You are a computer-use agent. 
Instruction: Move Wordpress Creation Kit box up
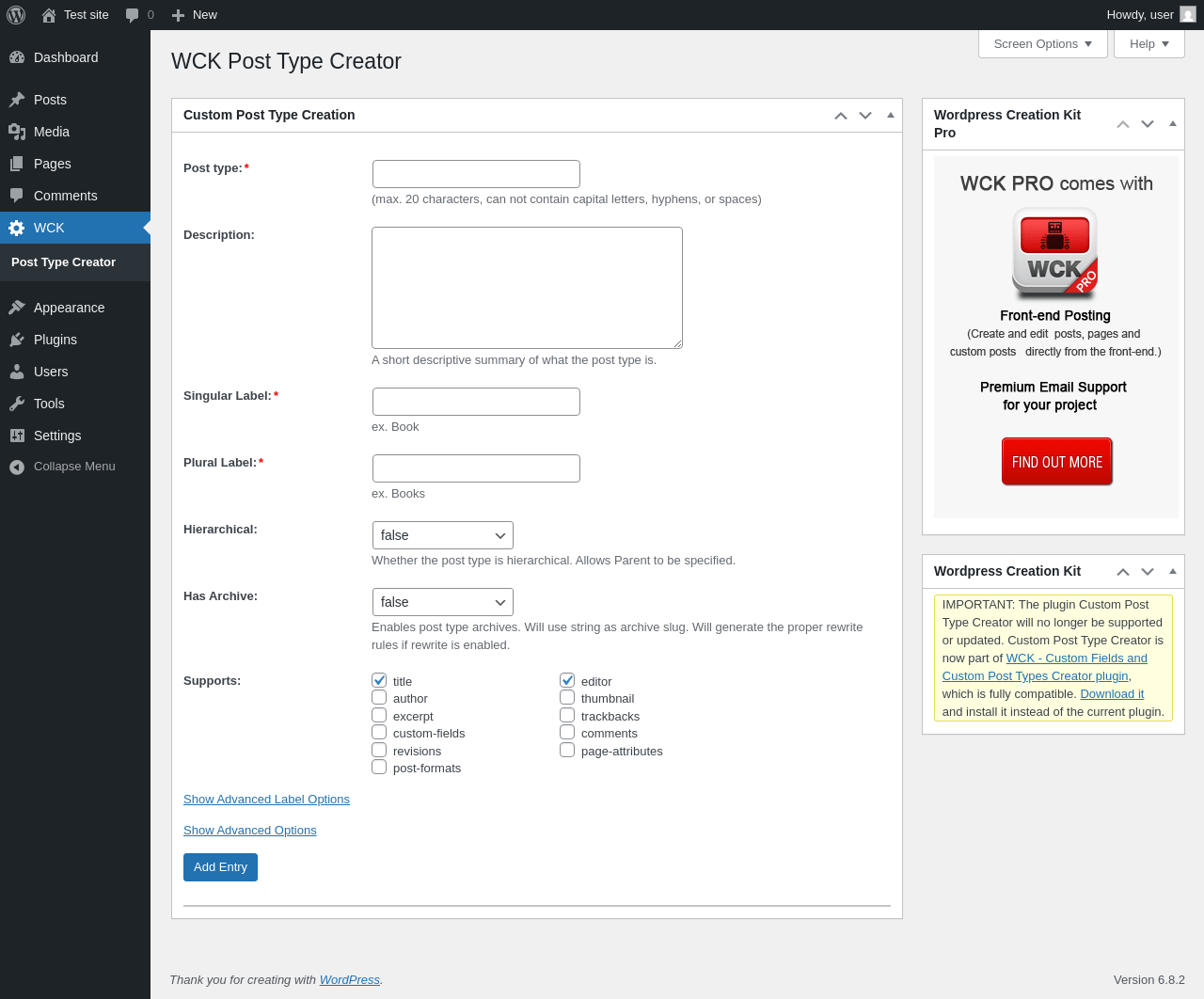(1123, 572)
